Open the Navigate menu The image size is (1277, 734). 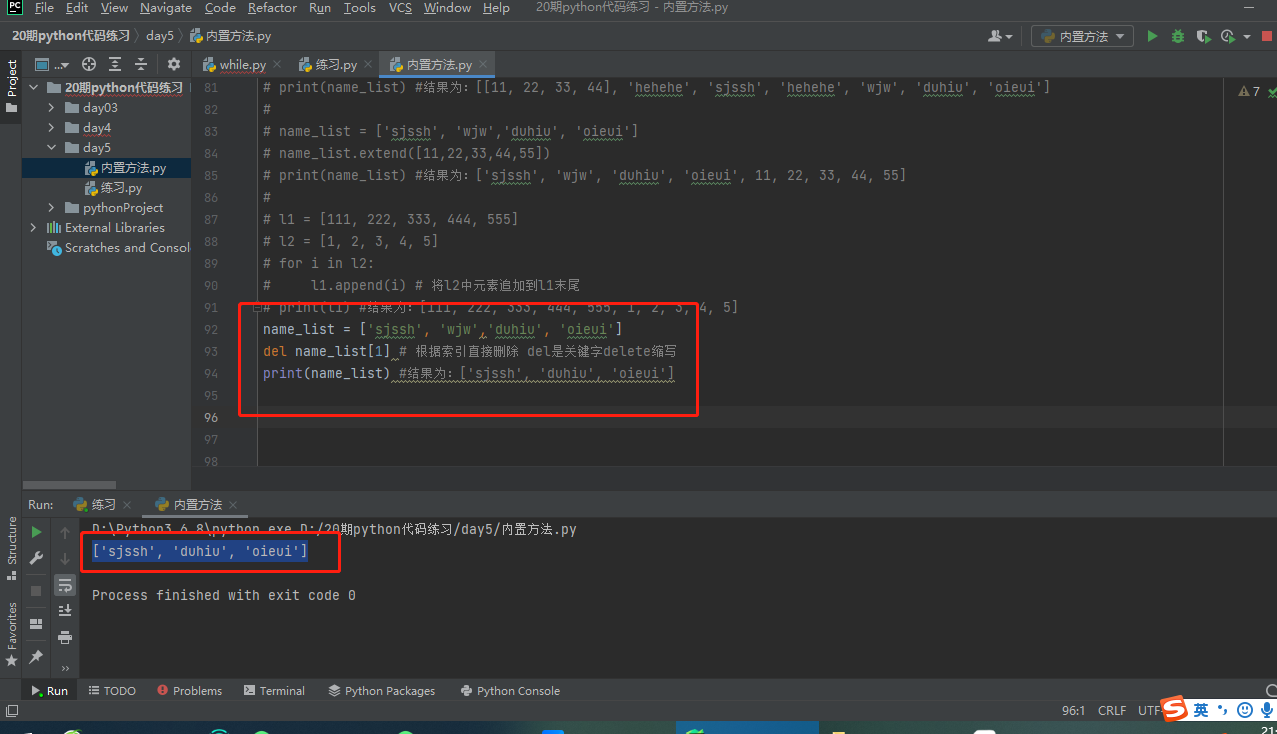(x=166, y=8)
